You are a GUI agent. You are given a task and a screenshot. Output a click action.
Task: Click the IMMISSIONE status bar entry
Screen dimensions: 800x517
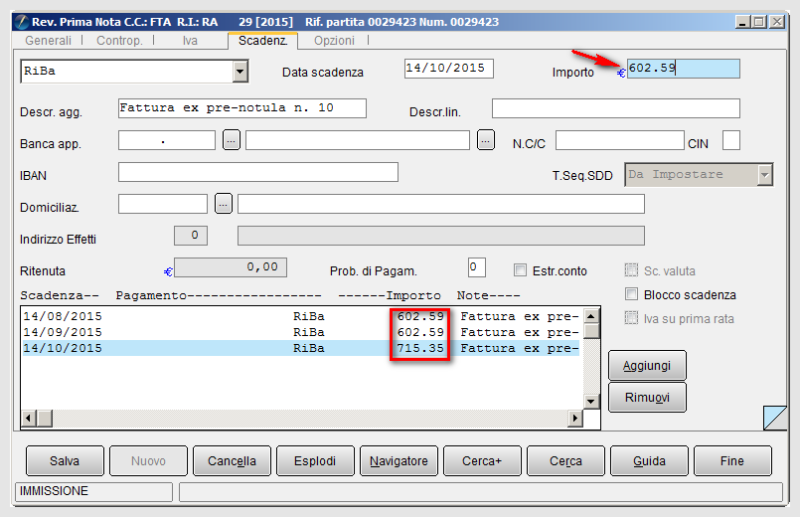point(94,491)
